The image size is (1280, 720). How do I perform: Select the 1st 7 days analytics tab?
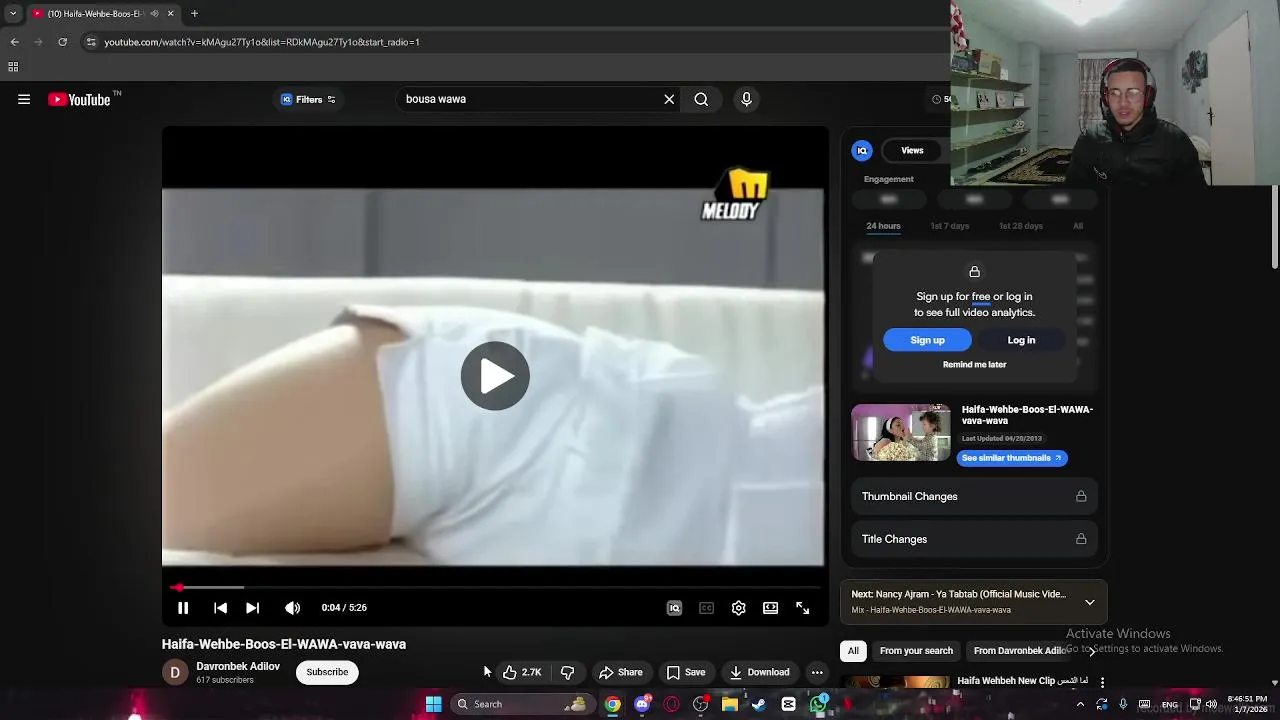(x=949, y=226)
